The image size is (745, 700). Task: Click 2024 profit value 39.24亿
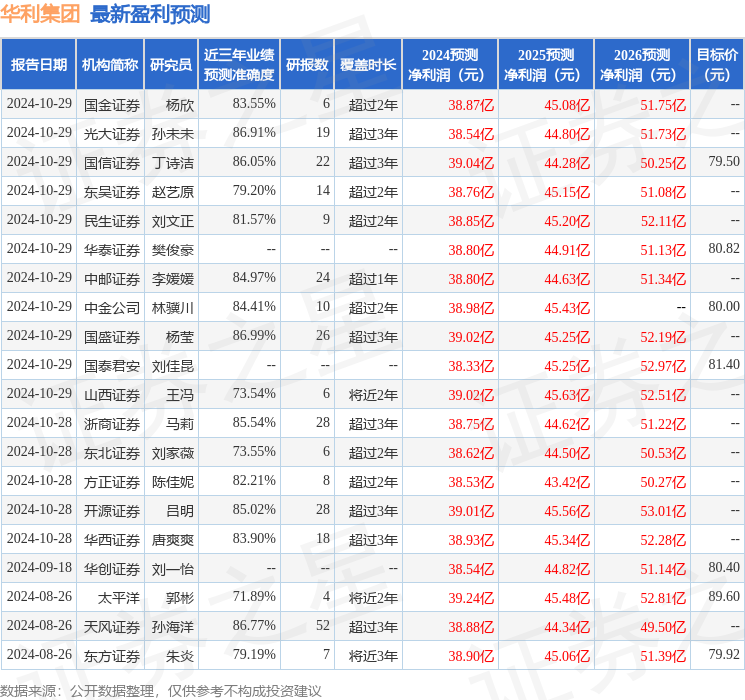pos(471,598)
